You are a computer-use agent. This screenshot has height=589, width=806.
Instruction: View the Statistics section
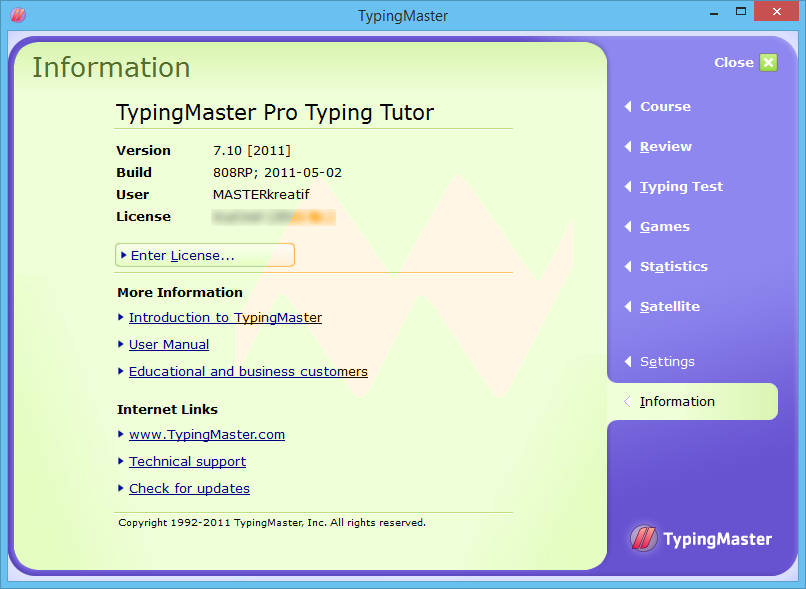click(673, 267)
